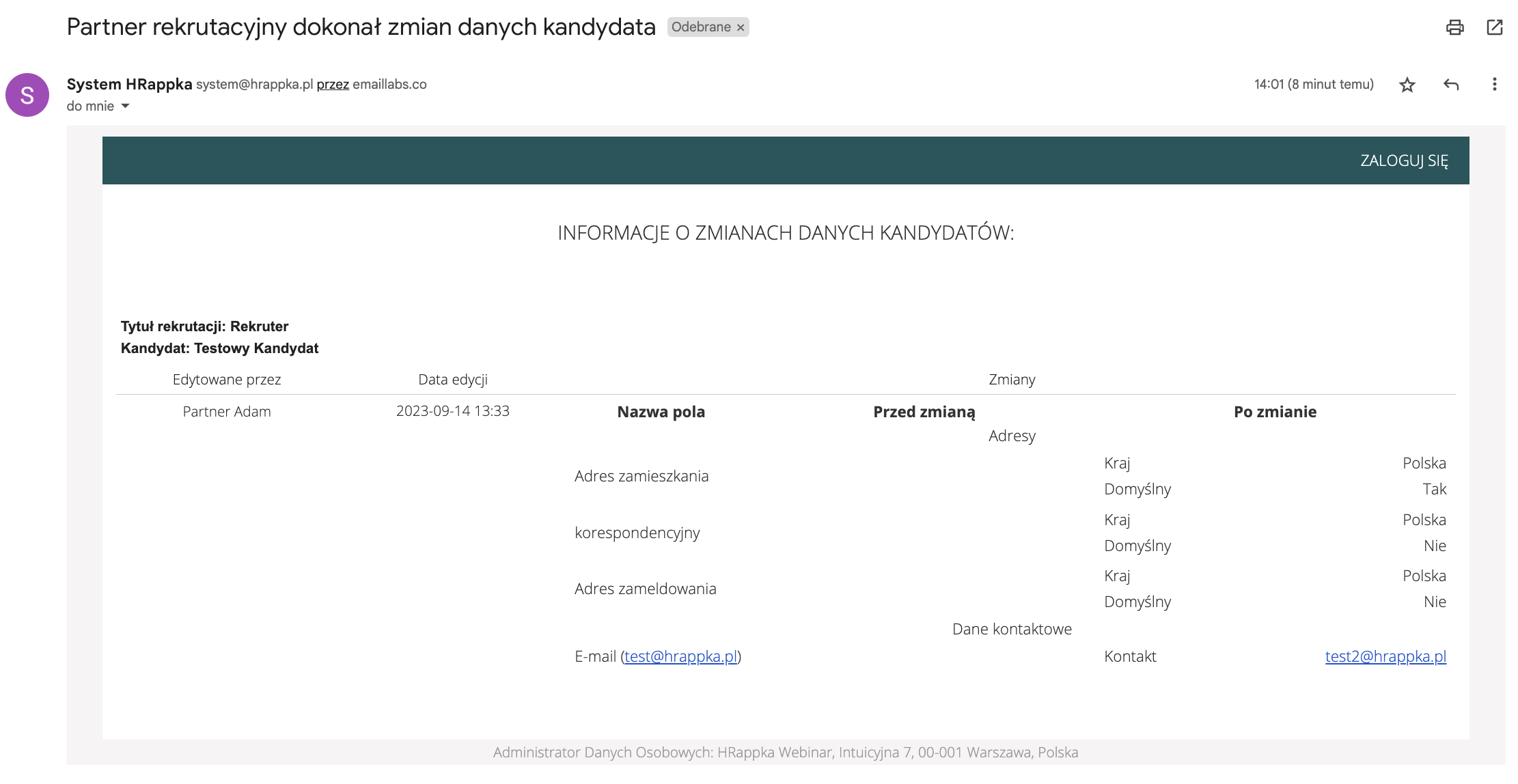
Task: Open the three-dot message menu
Action: [x=1494, y=84]
